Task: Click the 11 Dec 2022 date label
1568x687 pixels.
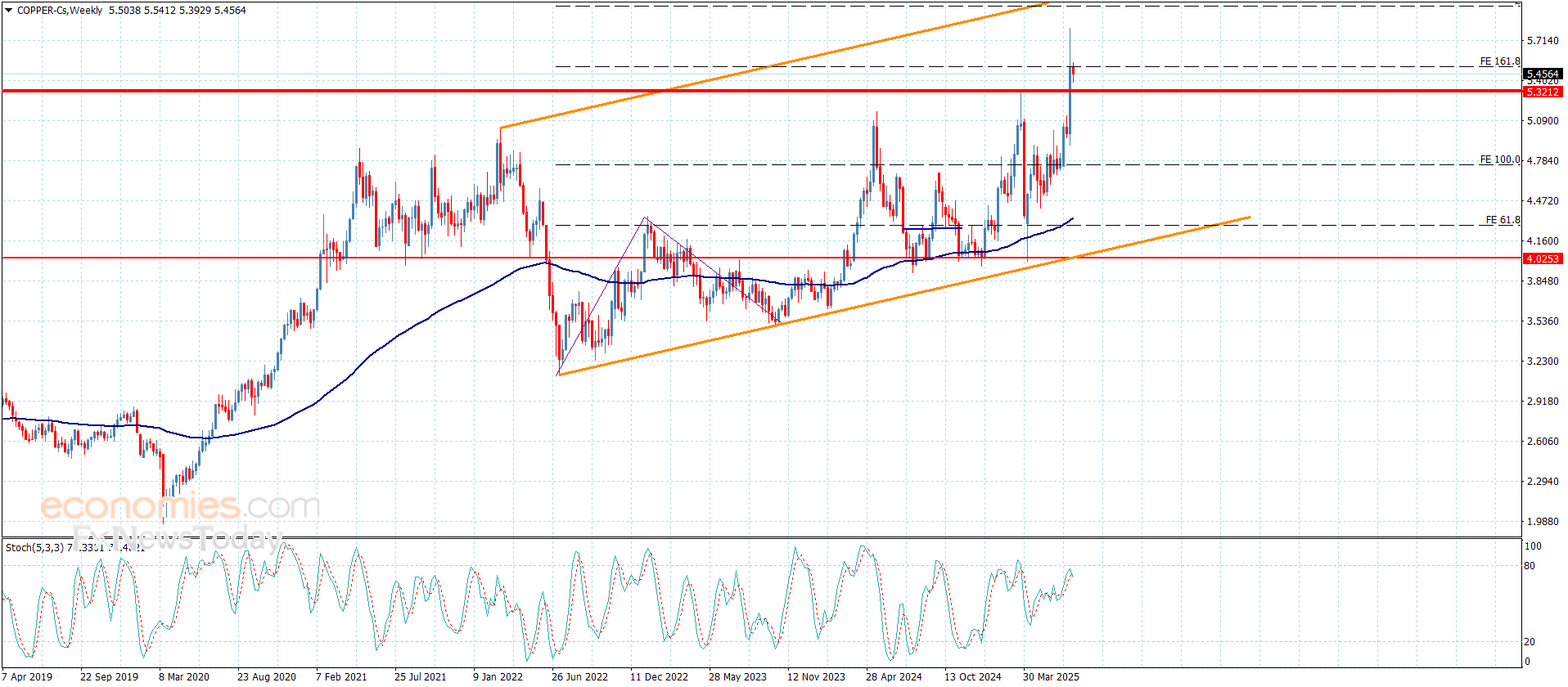Action: click(659, 676)
